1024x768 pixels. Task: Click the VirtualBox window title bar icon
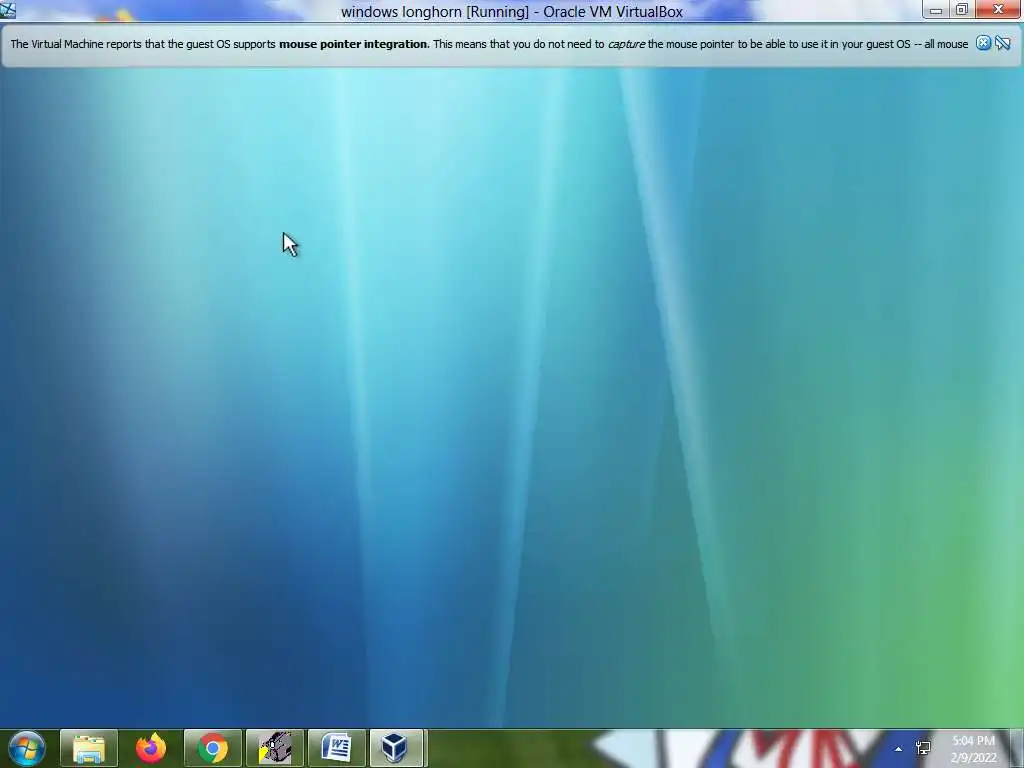[8, 10]
